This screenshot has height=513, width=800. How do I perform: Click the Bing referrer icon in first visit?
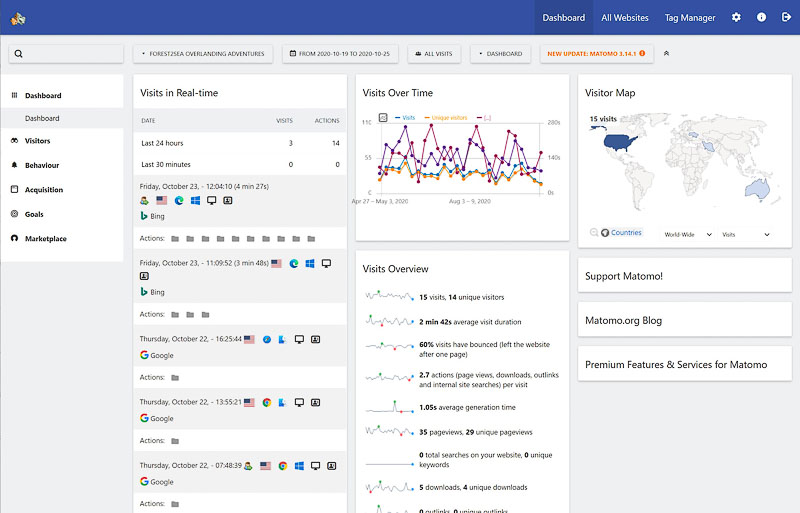pyautogui.click(x=145, y=216)
